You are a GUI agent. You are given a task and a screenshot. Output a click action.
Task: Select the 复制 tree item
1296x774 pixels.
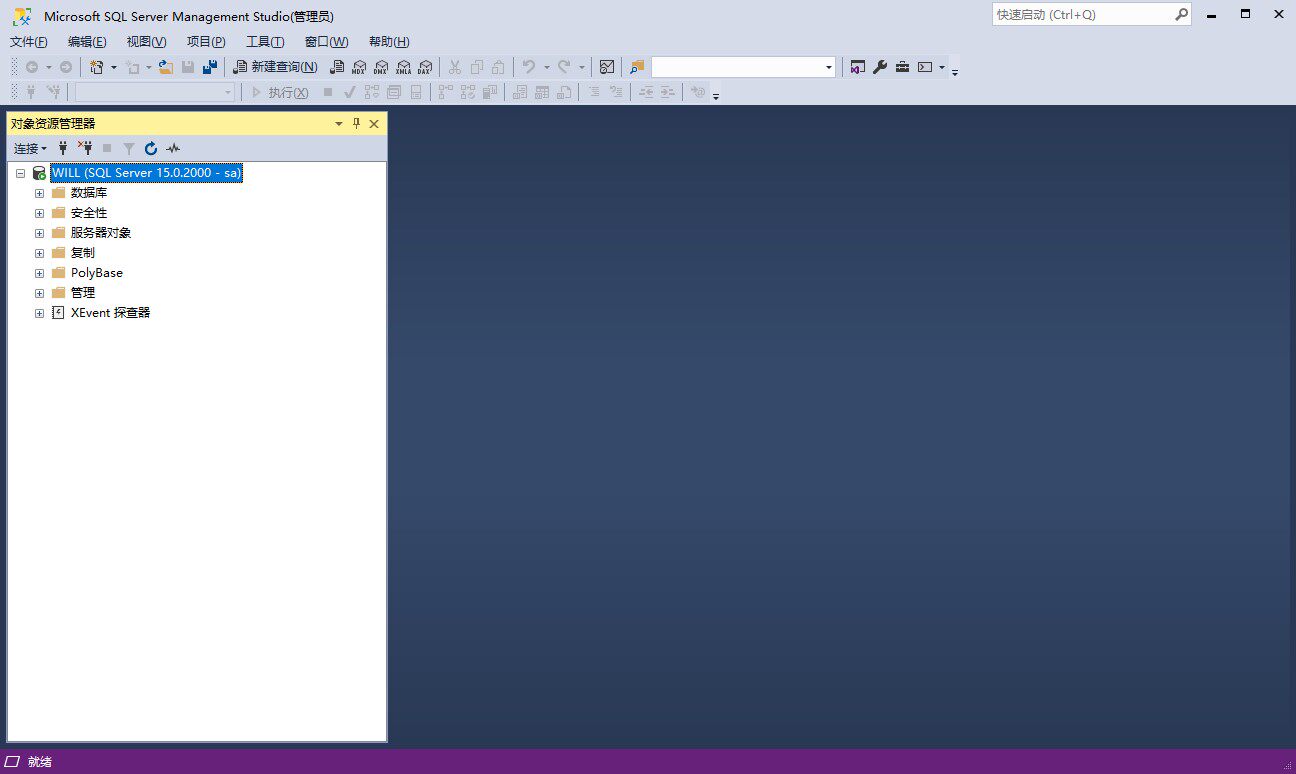pyautogui.click(x=83, y=253)
